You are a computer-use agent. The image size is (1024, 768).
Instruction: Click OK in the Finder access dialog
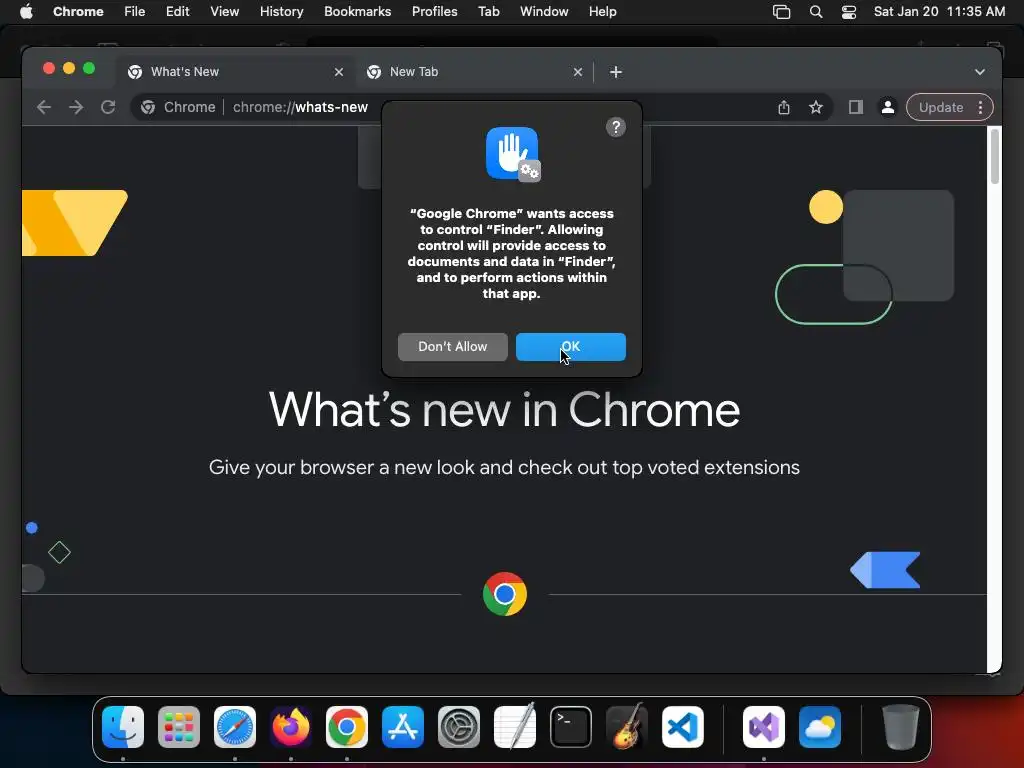pyautogui.click(x=571, y=347)
